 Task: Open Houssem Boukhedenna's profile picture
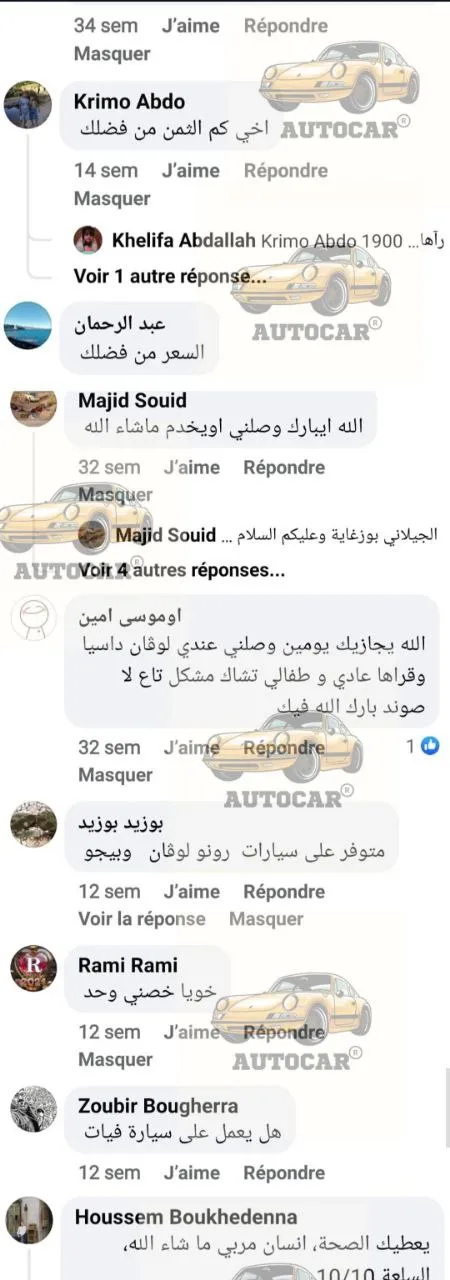click(29, 1220)
